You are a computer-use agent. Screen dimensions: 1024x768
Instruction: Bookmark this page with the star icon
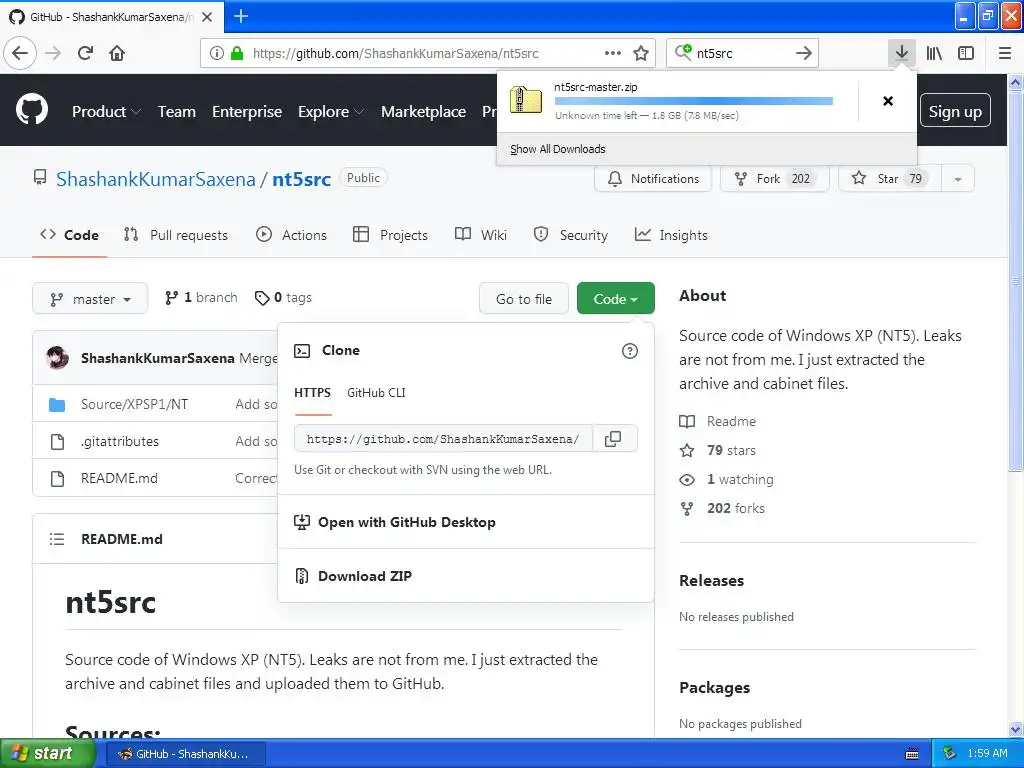(x=641, y=53)
